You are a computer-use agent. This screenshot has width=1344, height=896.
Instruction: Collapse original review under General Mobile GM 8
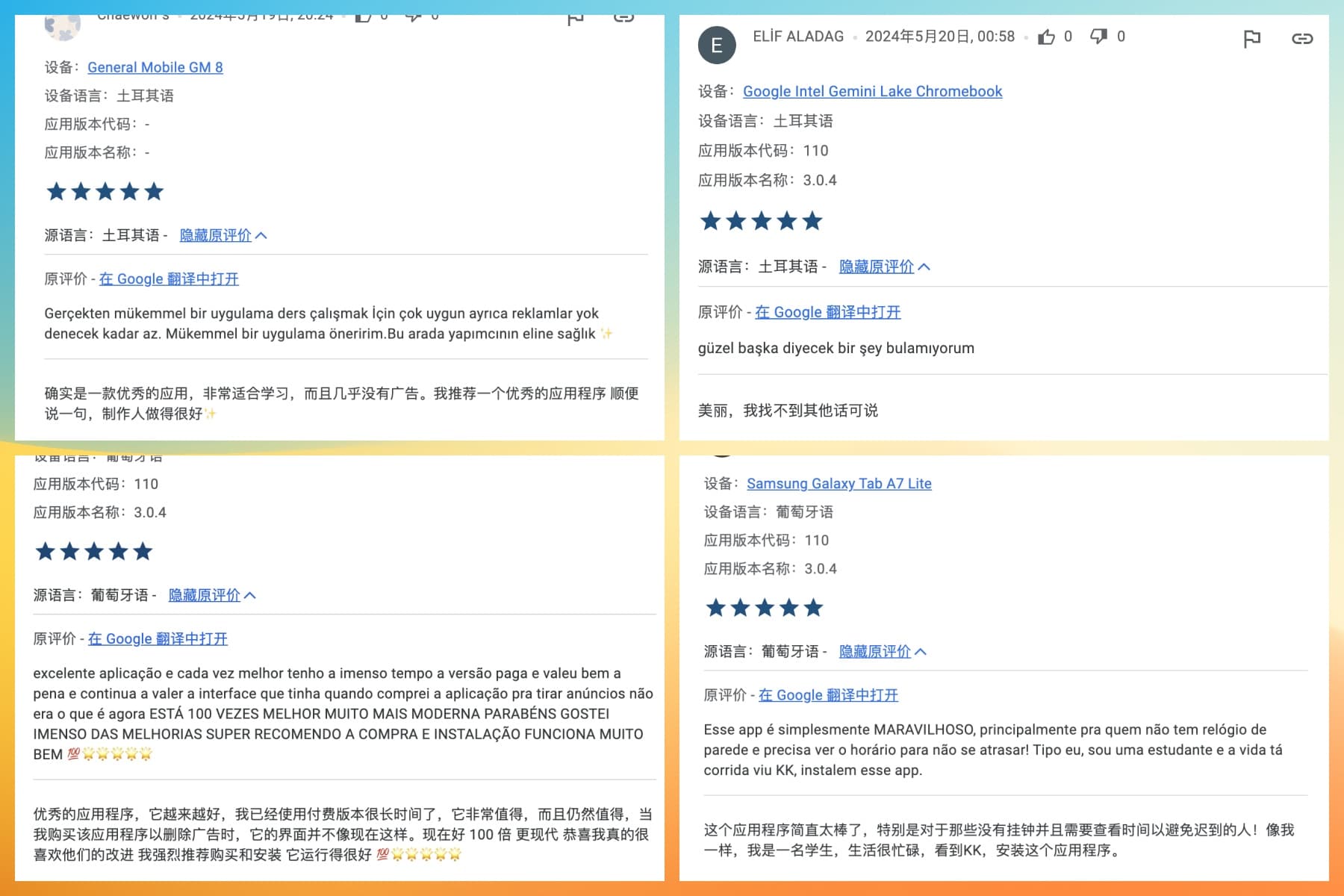pos(223,235)
